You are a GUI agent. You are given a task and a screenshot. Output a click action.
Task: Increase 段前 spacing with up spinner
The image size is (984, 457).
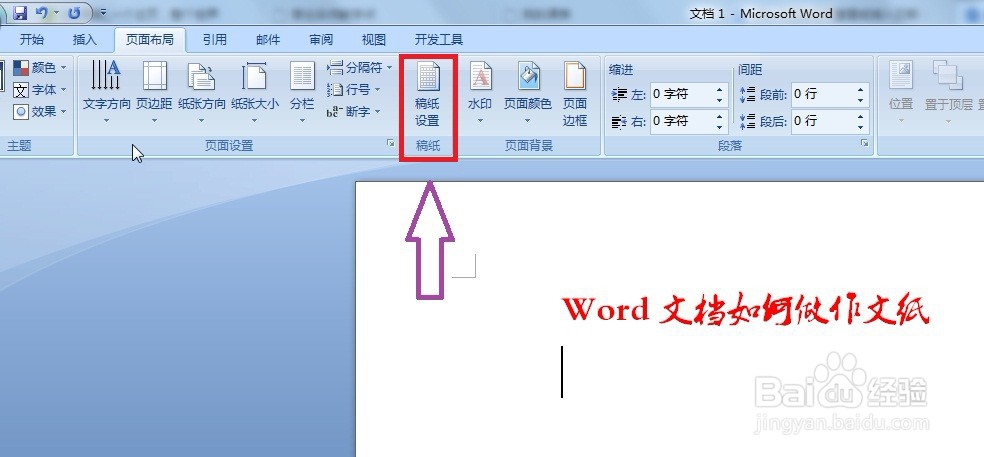(x=861, y=90)
